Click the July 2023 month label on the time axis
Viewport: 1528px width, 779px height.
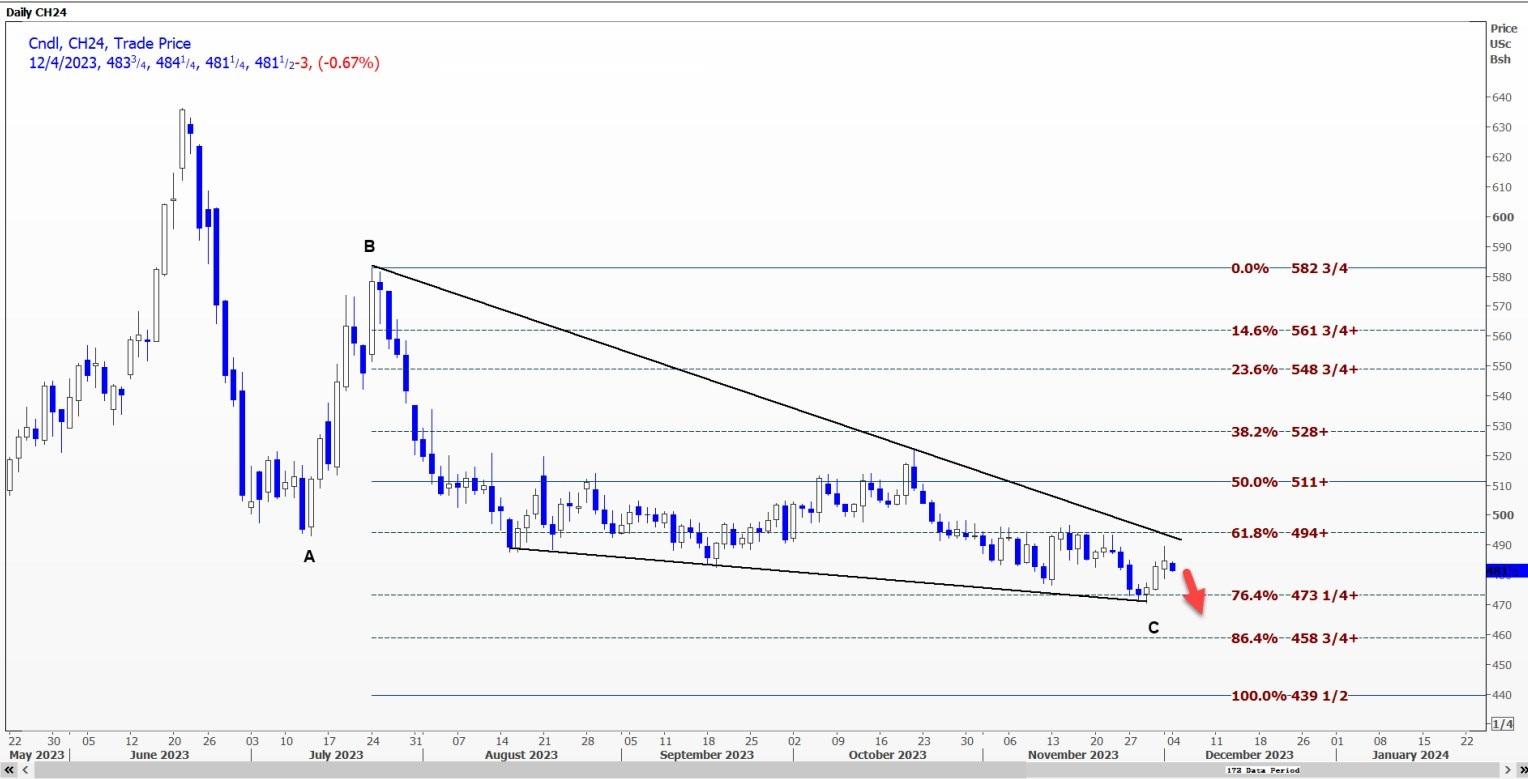335,755
